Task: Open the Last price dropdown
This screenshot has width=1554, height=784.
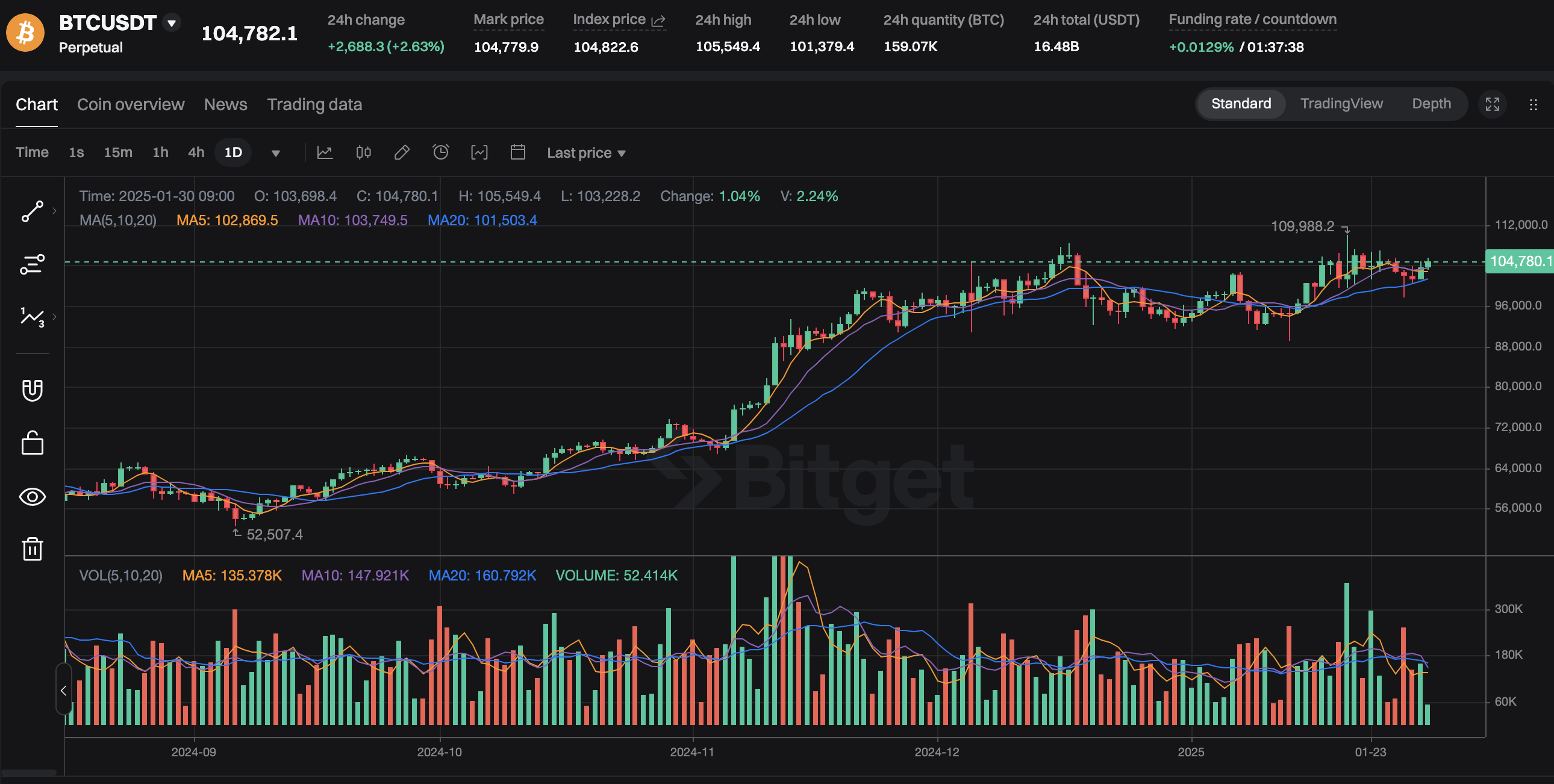Action: click(585, 153)
